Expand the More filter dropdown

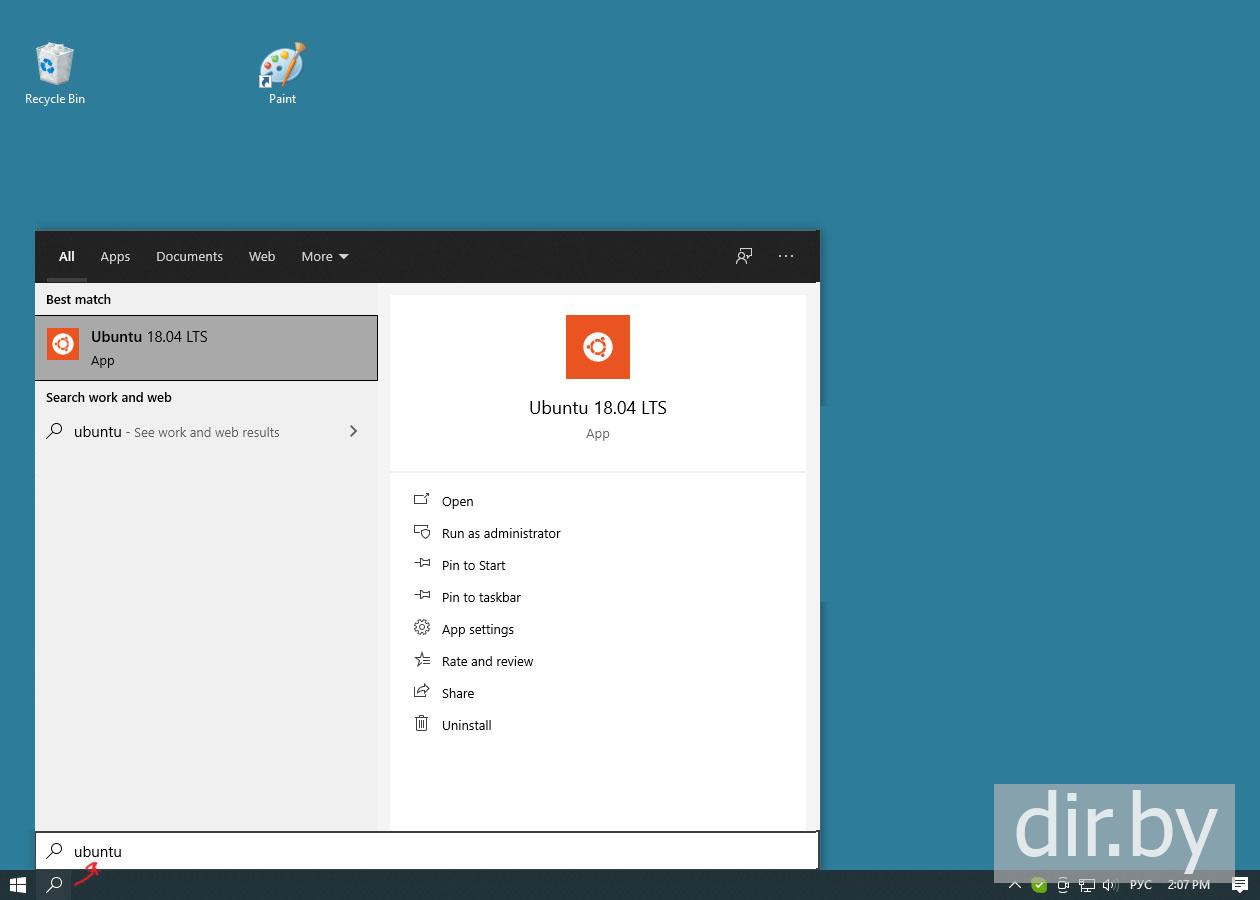[325, 256]
